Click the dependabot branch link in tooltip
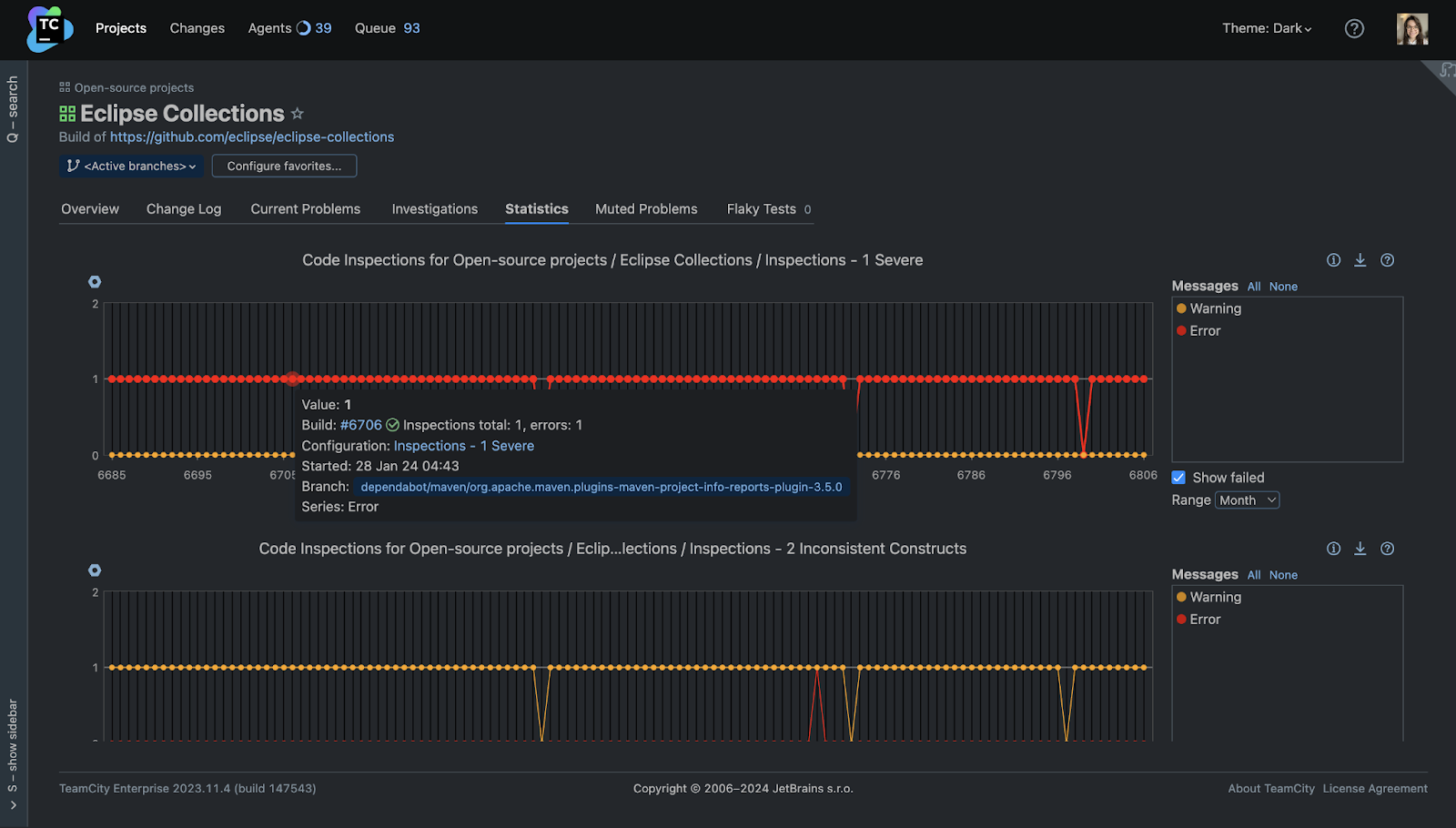This screenshot has height=828, width=1456. (602, 487)
